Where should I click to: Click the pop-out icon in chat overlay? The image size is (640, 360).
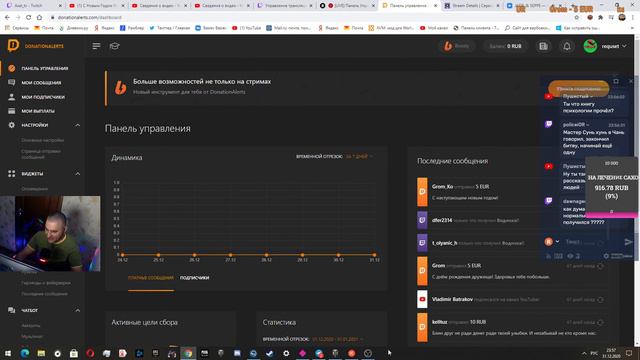click(616, 81)
